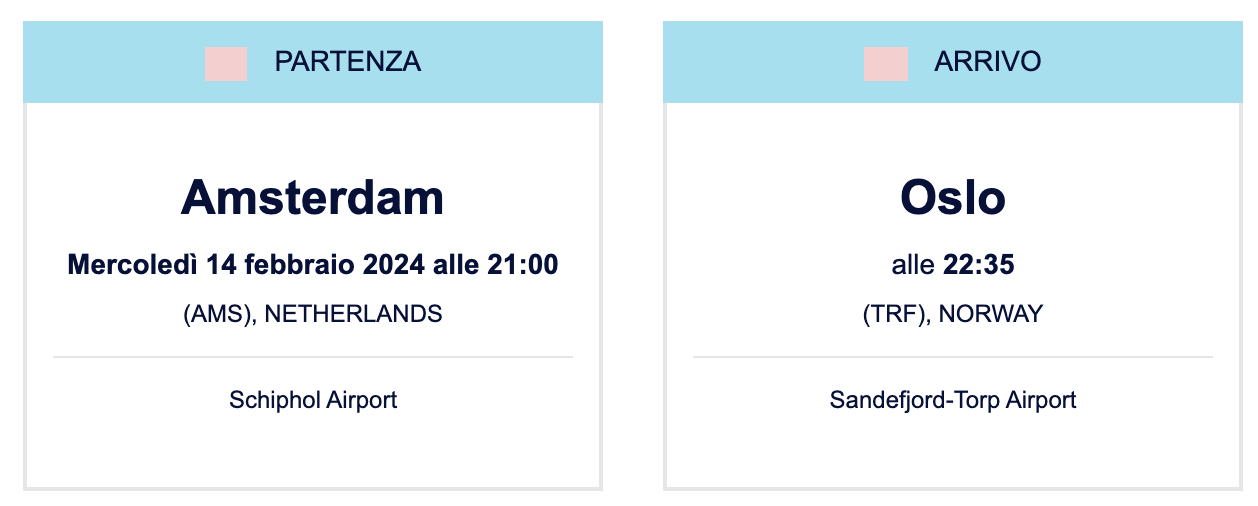
Task: Select the ARRIVO header label
Action: (988, 62)
